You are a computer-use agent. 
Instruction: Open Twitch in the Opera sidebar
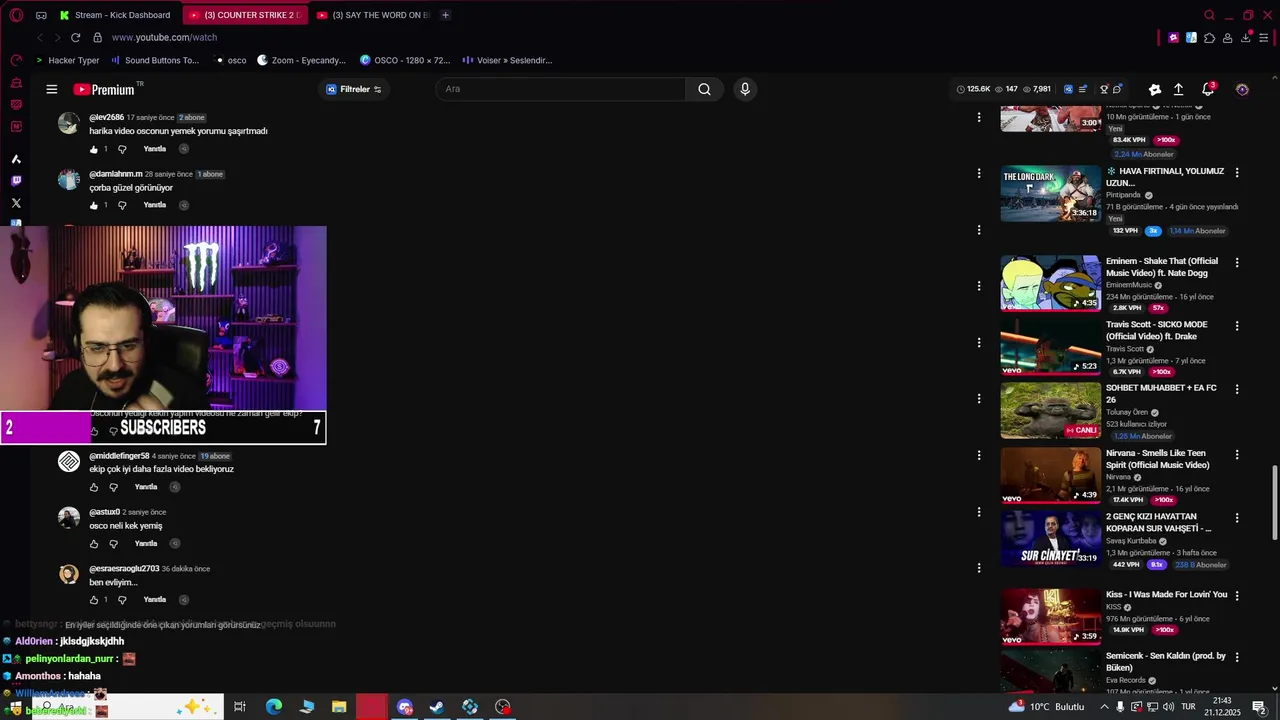point(16,181)
